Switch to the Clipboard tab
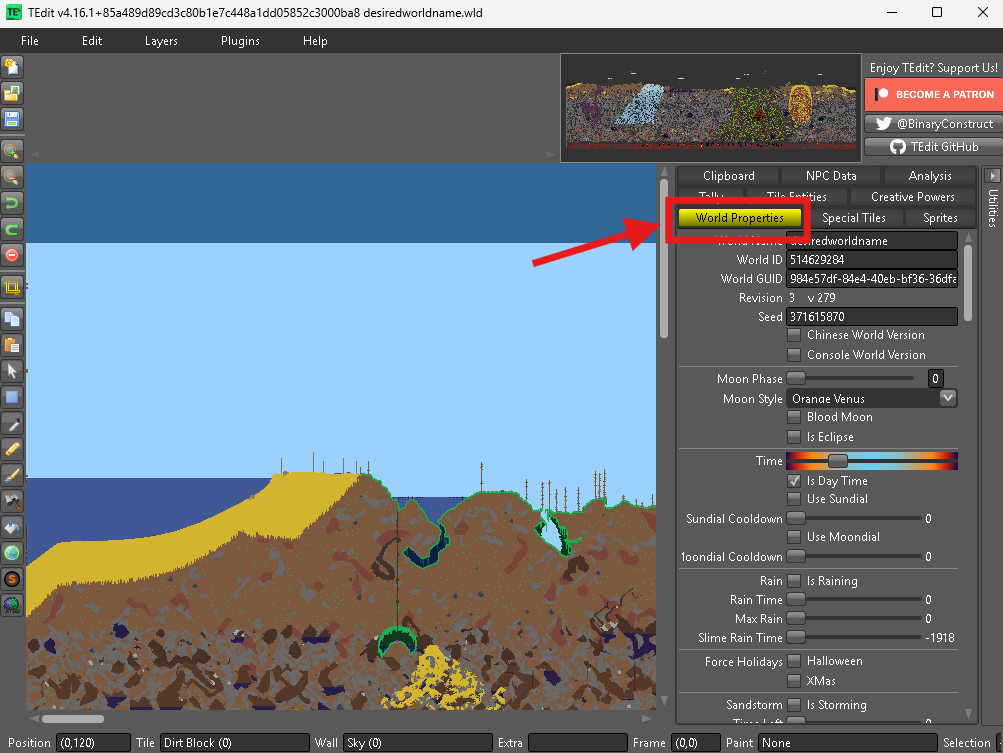Screen dimensions: 1003x753 coord(729,176)
